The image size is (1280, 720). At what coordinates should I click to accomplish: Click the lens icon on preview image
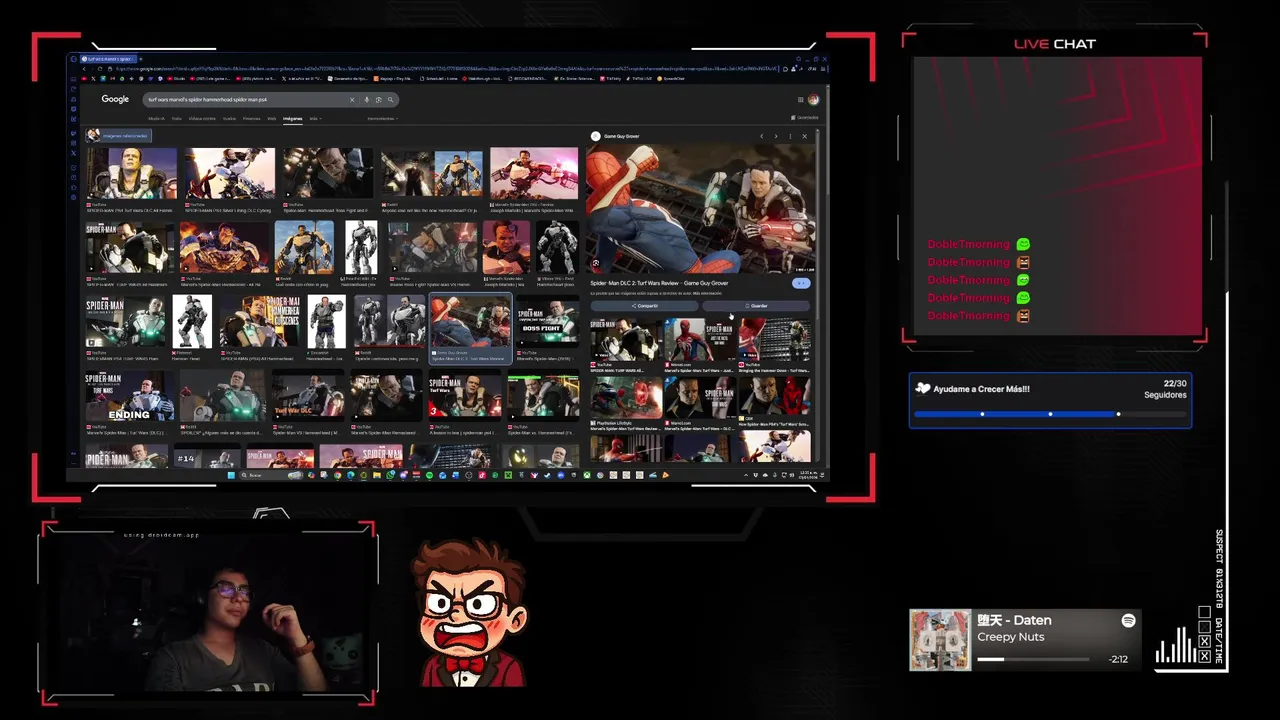pos(596,264)
